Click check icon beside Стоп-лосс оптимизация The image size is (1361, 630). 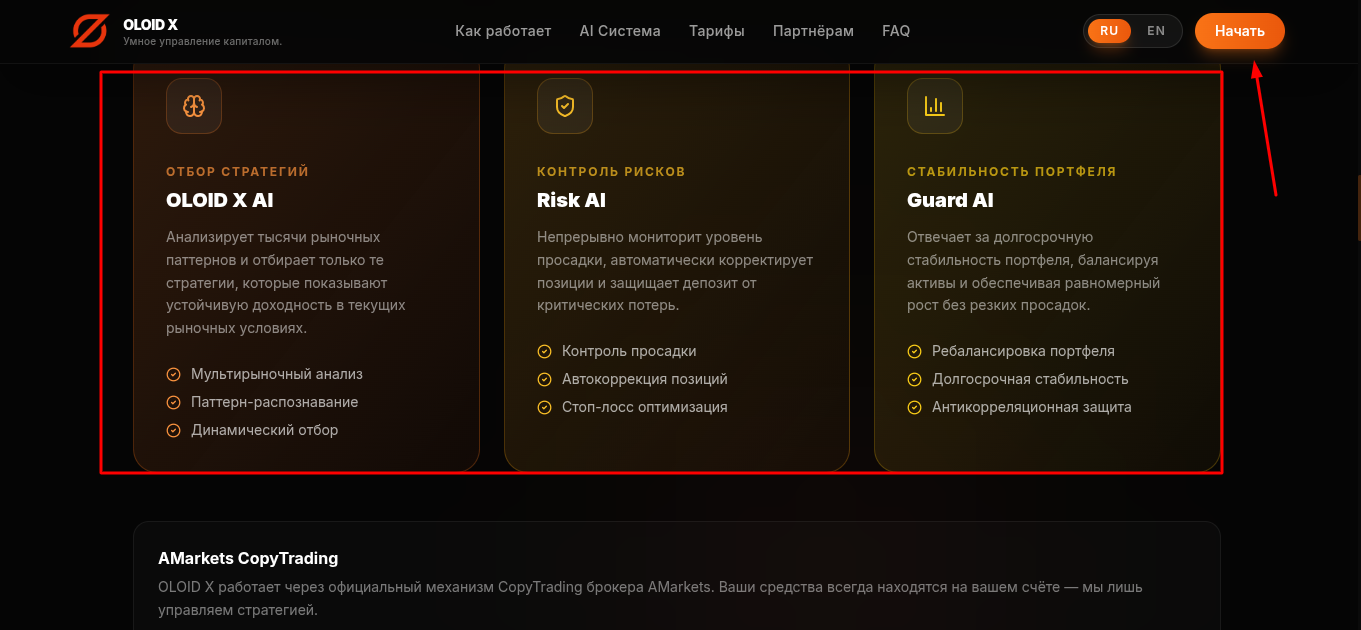pos(544,407)
